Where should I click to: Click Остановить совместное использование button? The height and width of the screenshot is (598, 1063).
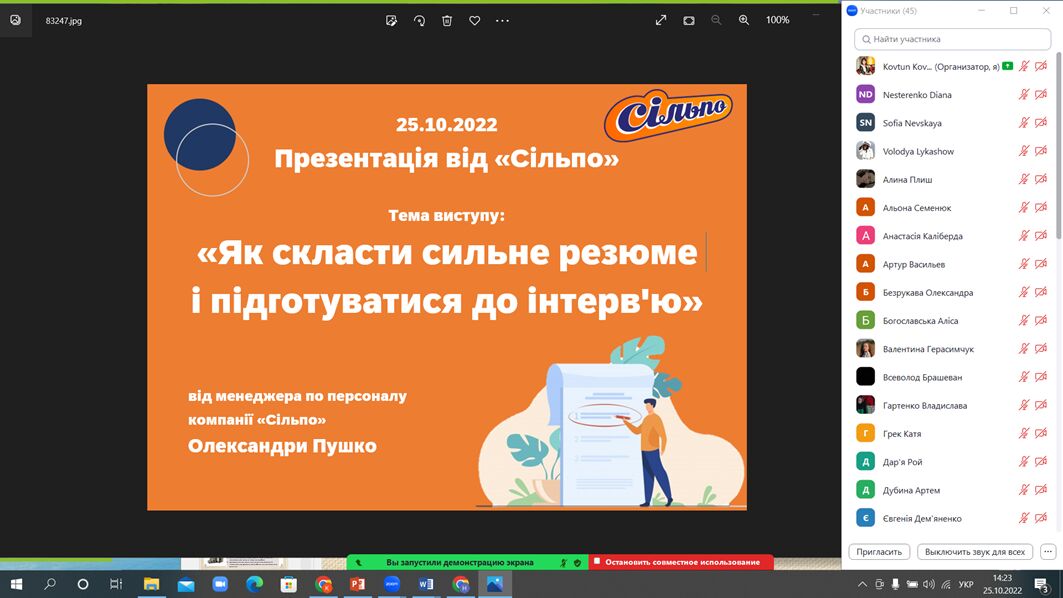pyautogui.click(x=681, y=562)
